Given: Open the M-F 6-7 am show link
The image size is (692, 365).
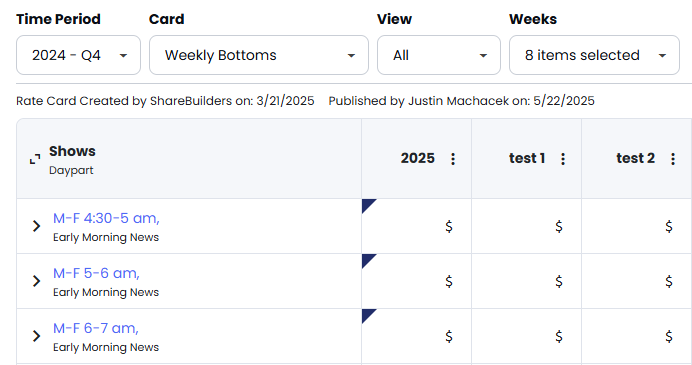Looking at the screenshot, I should 96,328.
